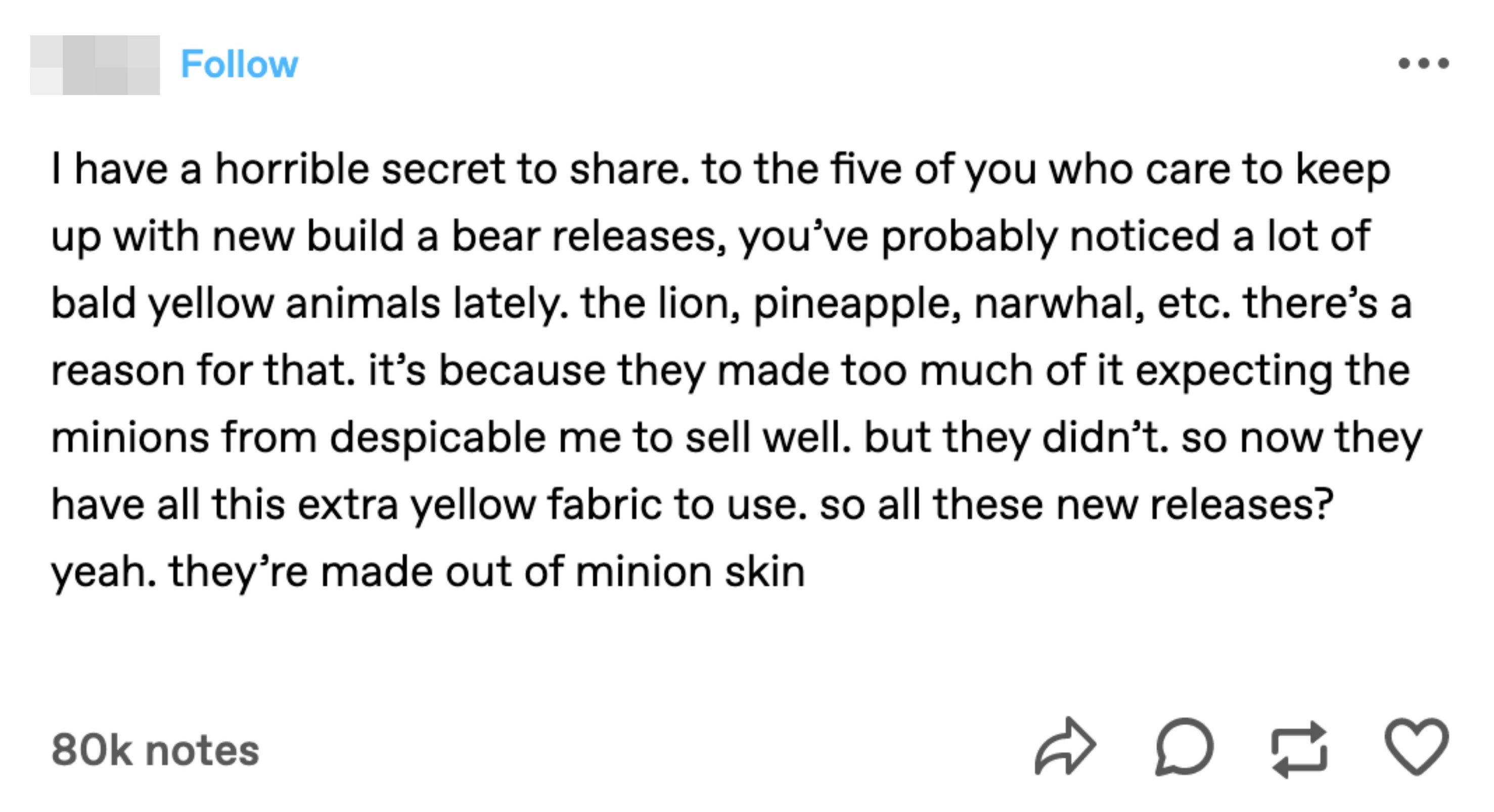Follow this blog

coord(239,64)
